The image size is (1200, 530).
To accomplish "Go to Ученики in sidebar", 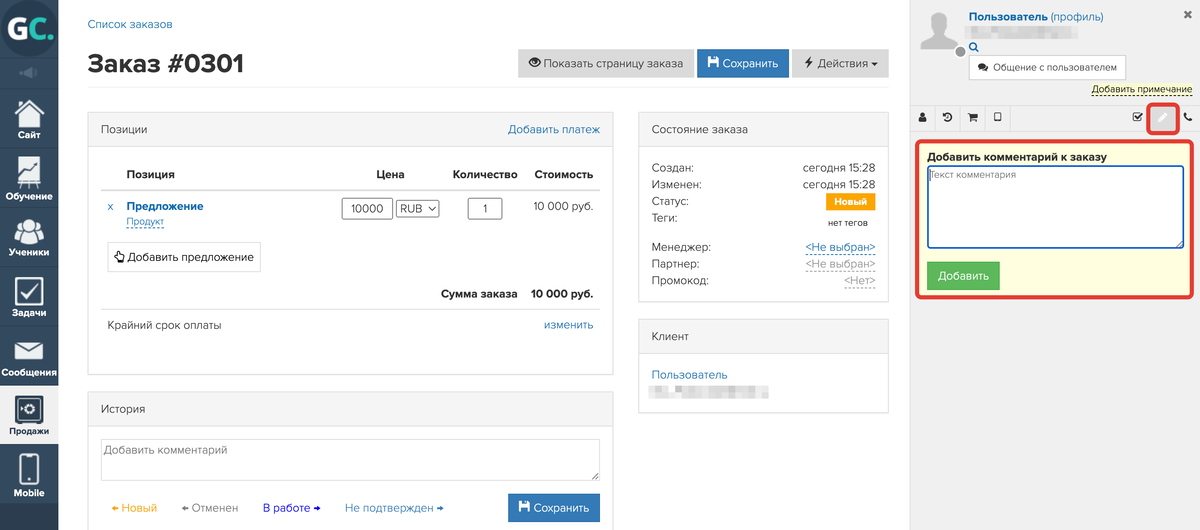I will [x=29, y=237].
